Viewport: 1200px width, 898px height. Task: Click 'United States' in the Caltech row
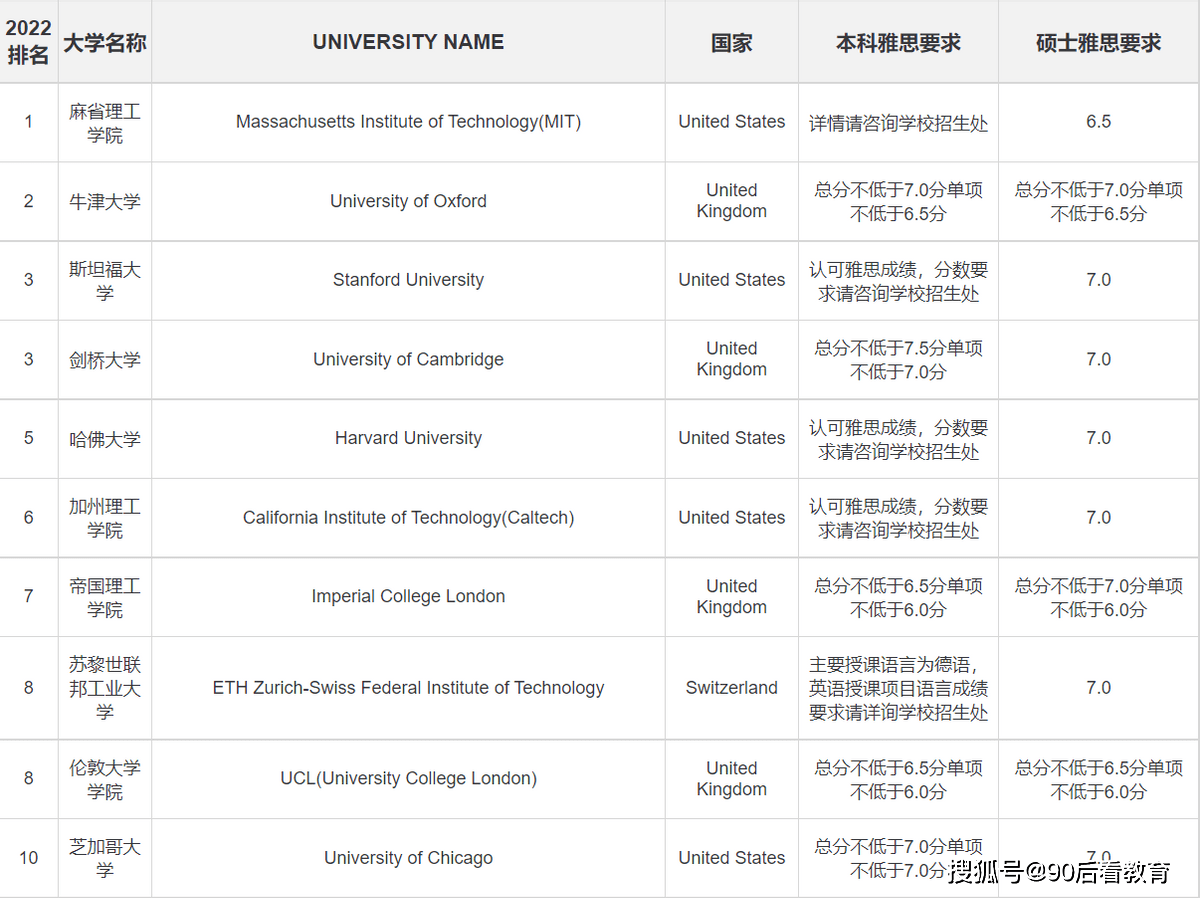pyautogui.click(x=732, y=518)
